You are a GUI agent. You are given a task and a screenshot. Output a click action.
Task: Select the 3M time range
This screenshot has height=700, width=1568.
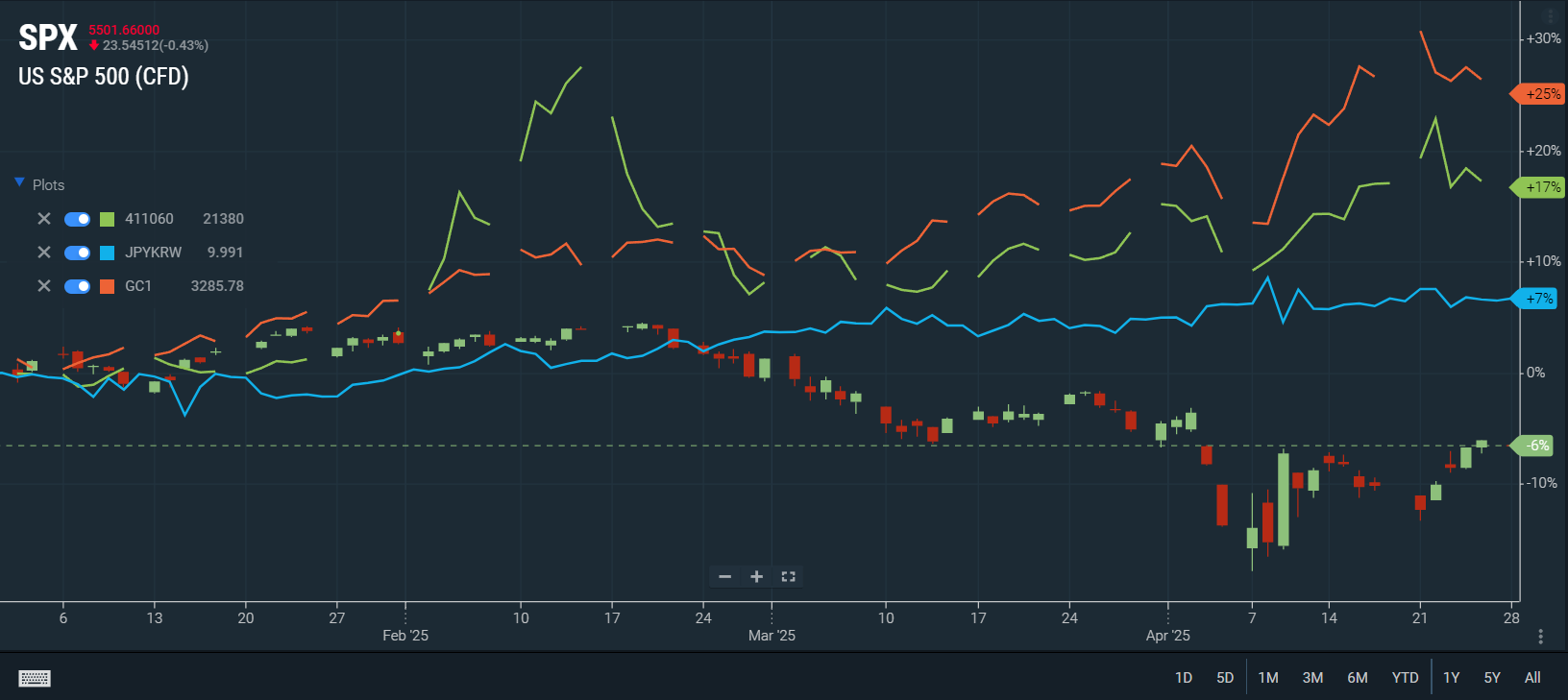(1312, 678)
